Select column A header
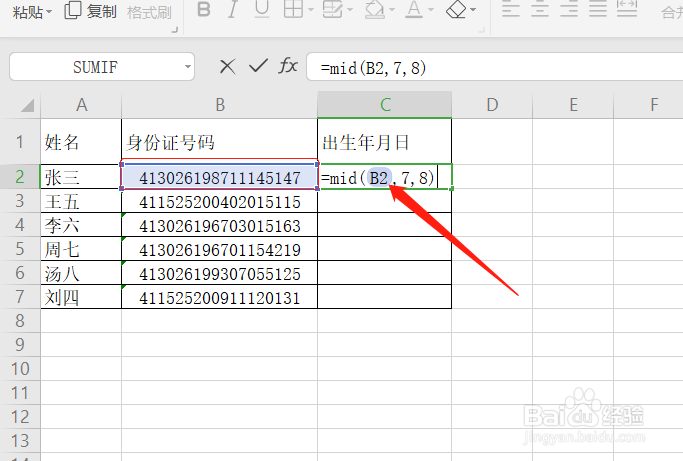 tap(81, 105)
